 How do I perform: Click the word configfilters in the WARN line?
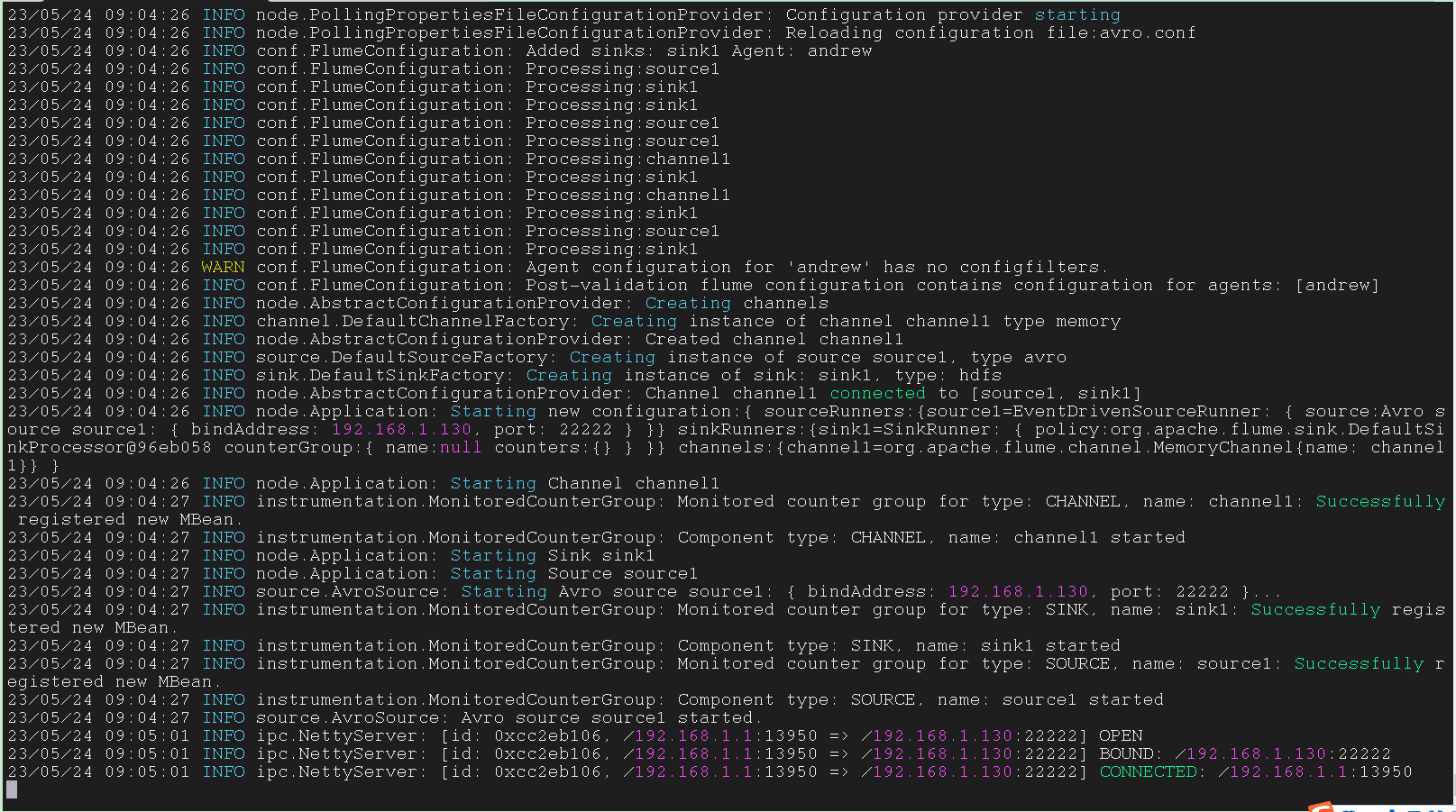point(1030,267)
